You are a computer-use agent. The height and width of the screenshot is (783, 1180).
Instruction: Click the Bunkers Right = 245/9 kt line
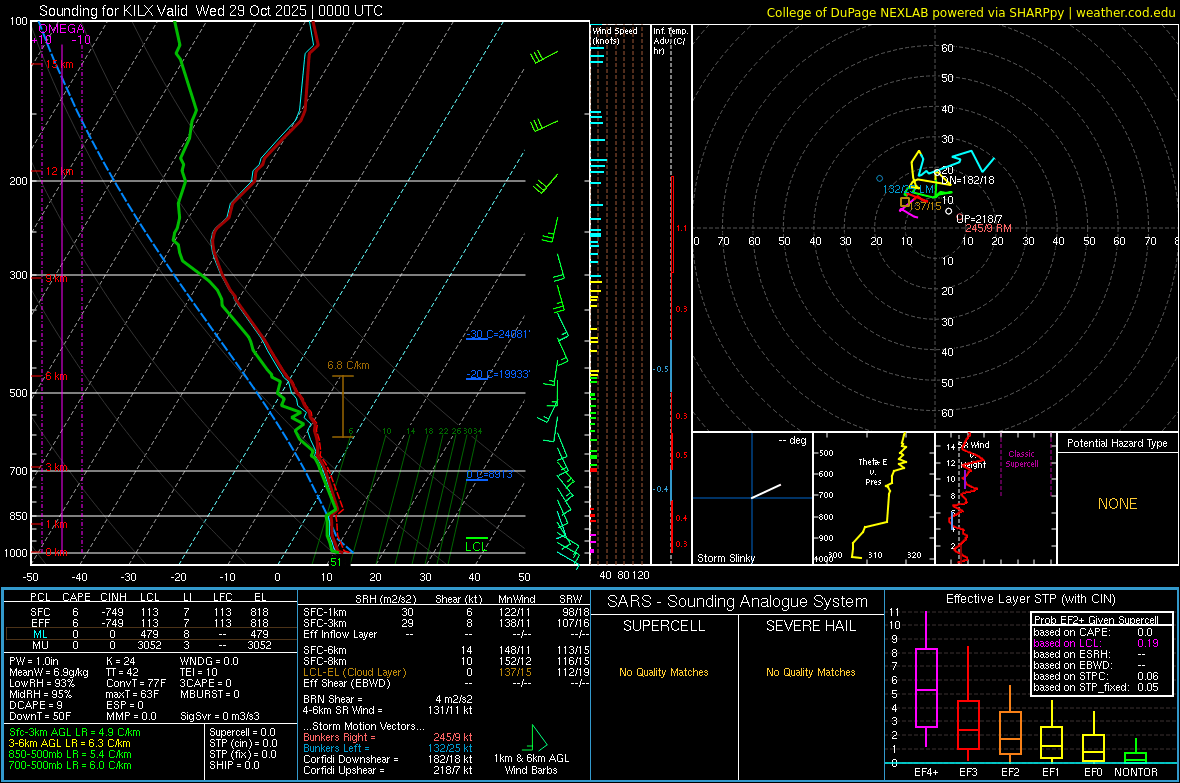coord(388,738)
